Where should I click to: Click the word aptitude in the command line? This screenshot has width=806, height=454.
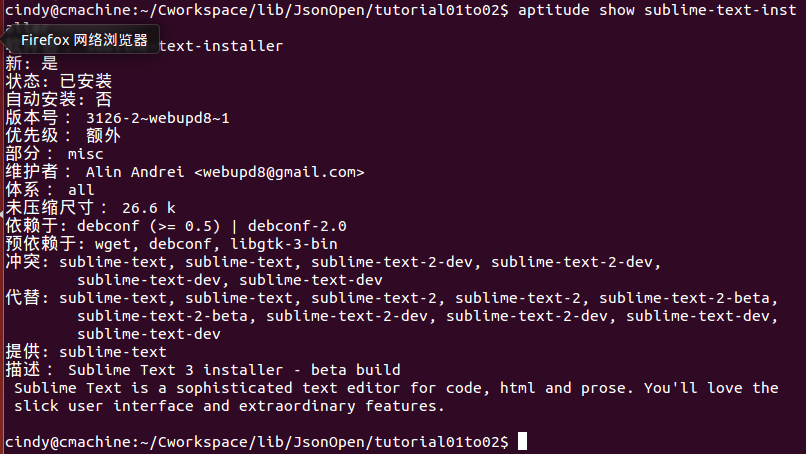554,10
